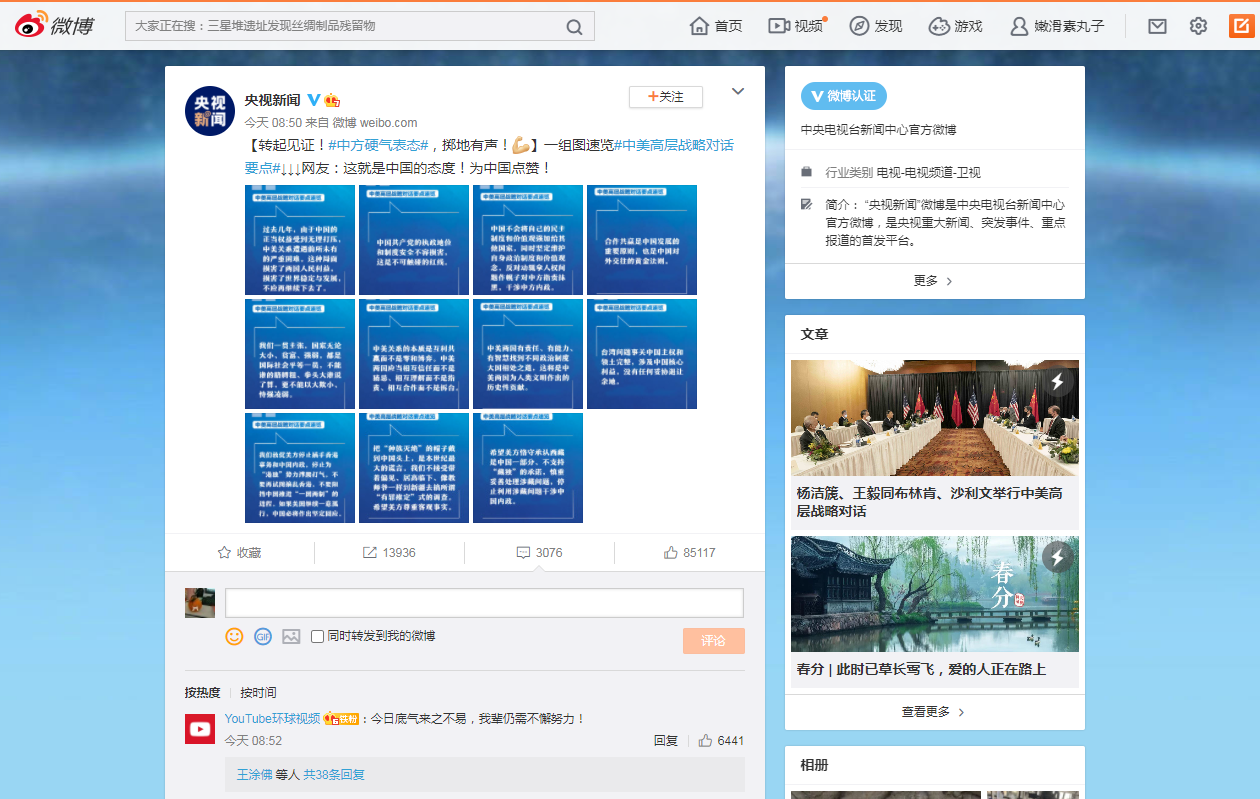This screenshot has width=1260, height=799.
Task: Click the 行业类别 briefcase icon
Action: pyautogui.click(x=807, y=172)
